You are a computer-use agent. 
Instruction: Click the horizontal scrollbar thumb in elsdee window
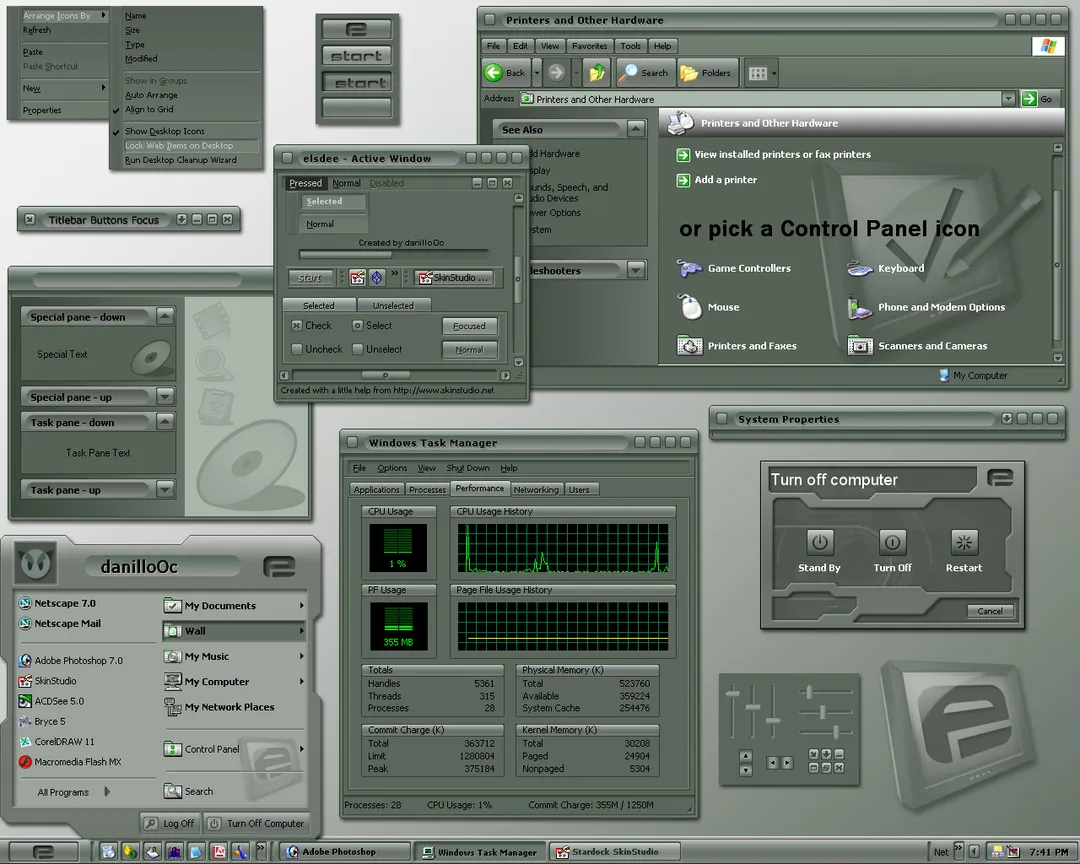(x=386, y=376)
